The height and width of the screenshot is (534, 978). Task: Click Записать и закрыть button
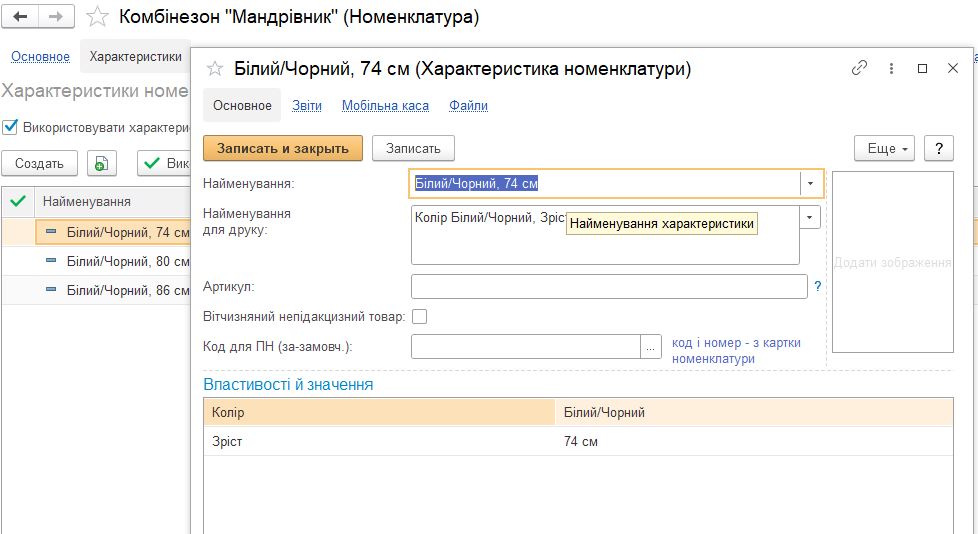tap(283, 148)
